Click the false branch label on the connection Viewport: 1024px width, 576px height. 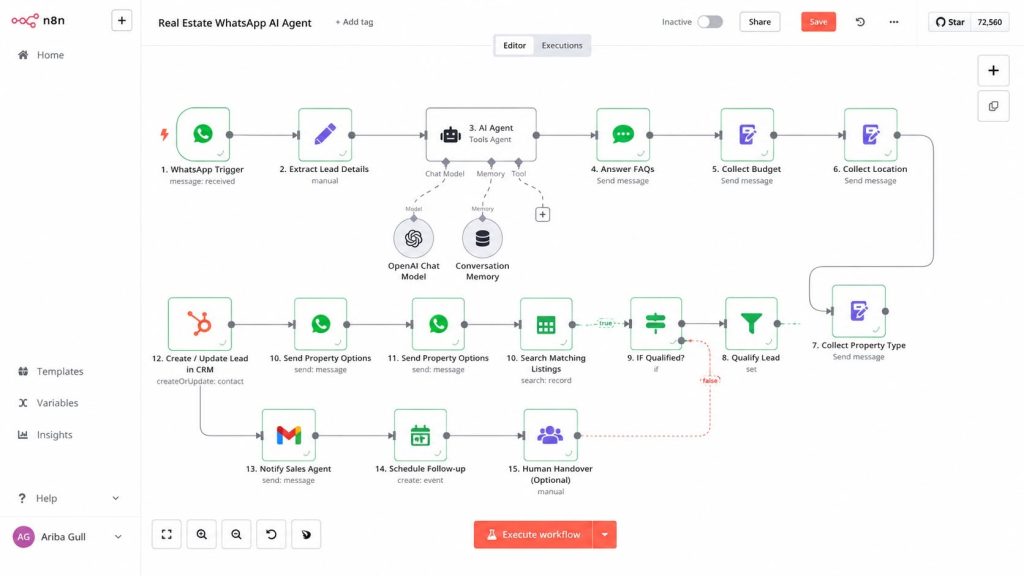[x=710, y=380]
